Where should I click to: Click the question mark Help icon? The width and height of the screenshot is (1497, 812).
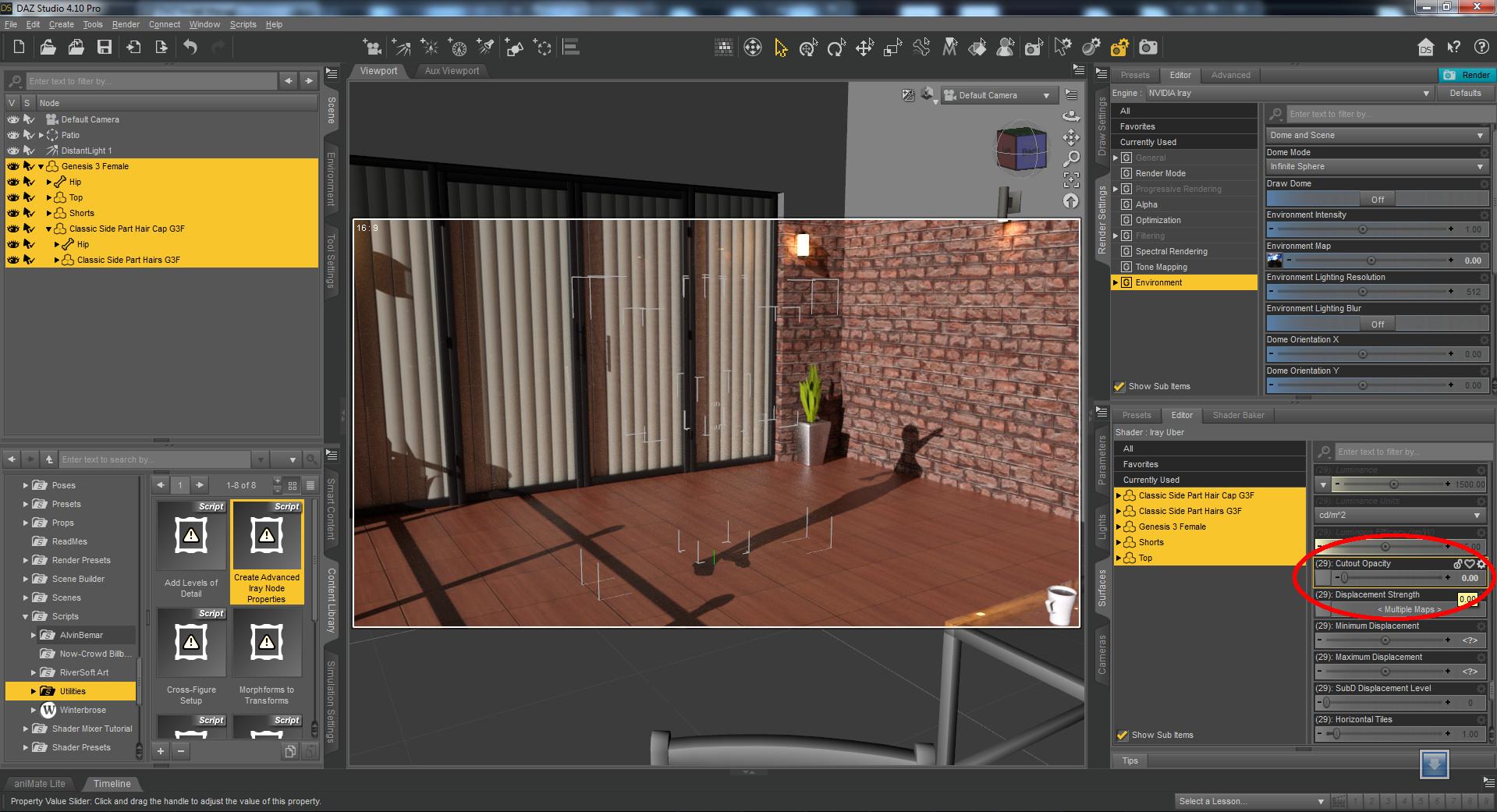(x=1481, y=48)
